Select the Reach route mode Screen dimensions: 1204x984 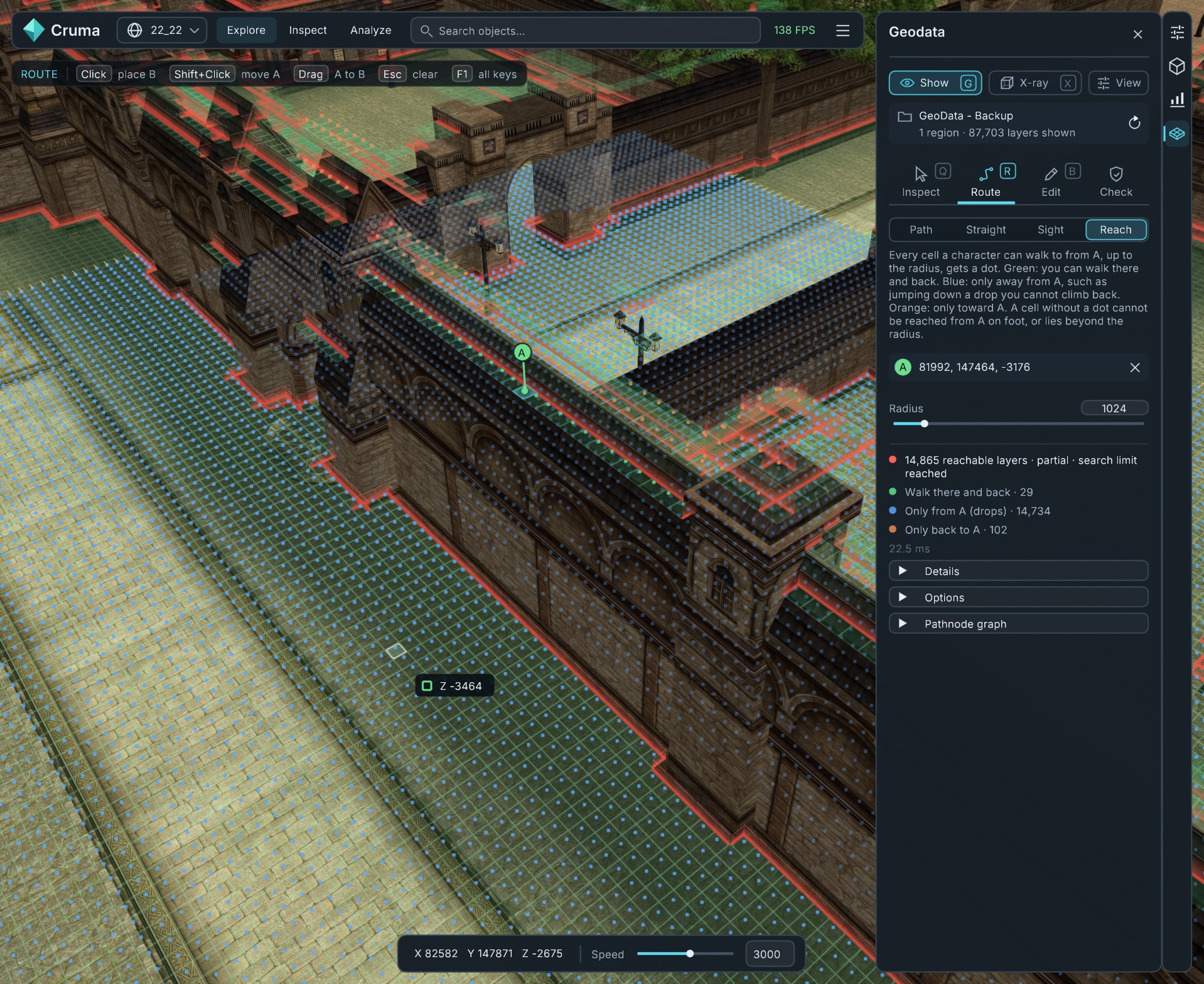coord(1115,230)
